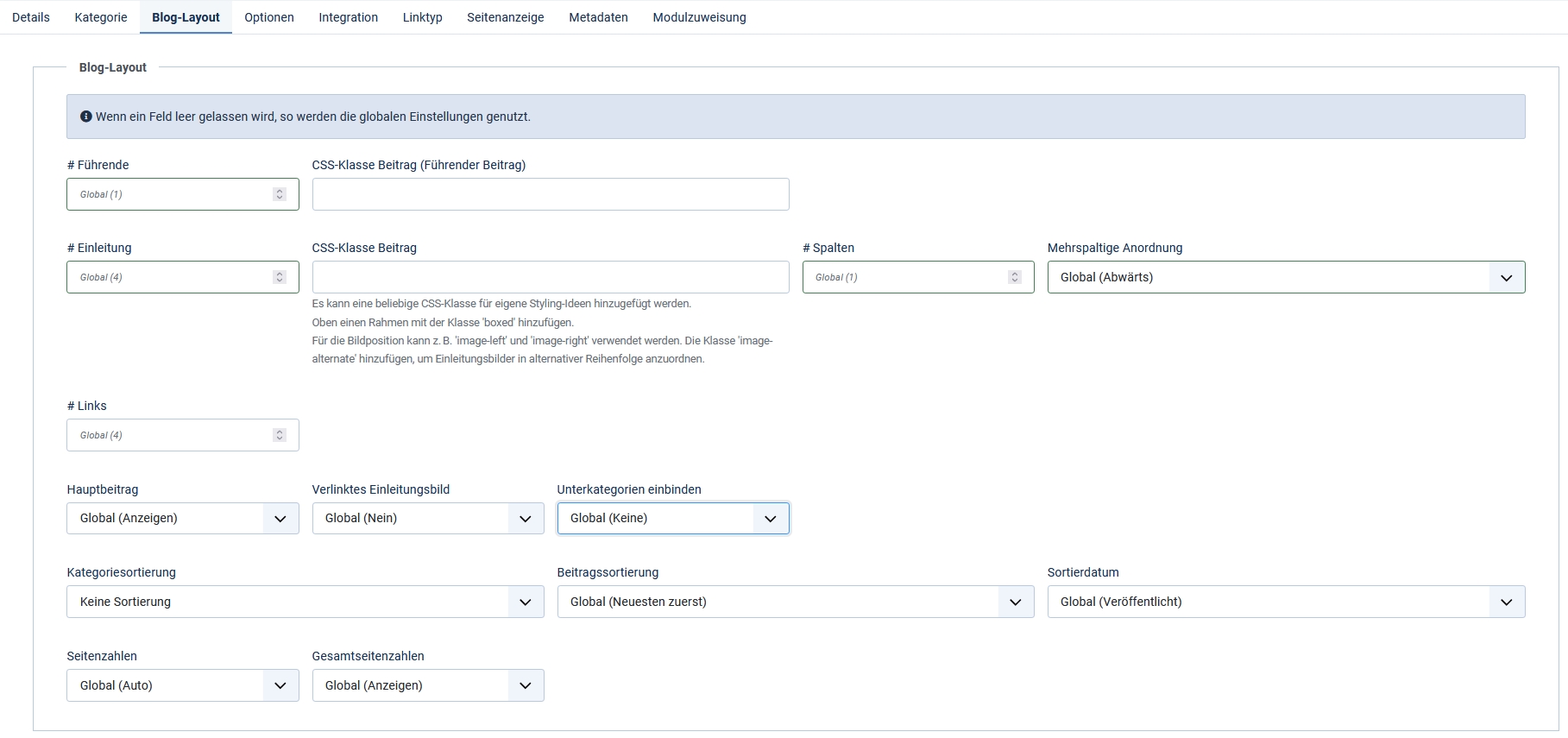Use the # Spalten stepper arrows
This screenshot has width=1568, height=738.
pyautogui.click(x=1015, y=277)
